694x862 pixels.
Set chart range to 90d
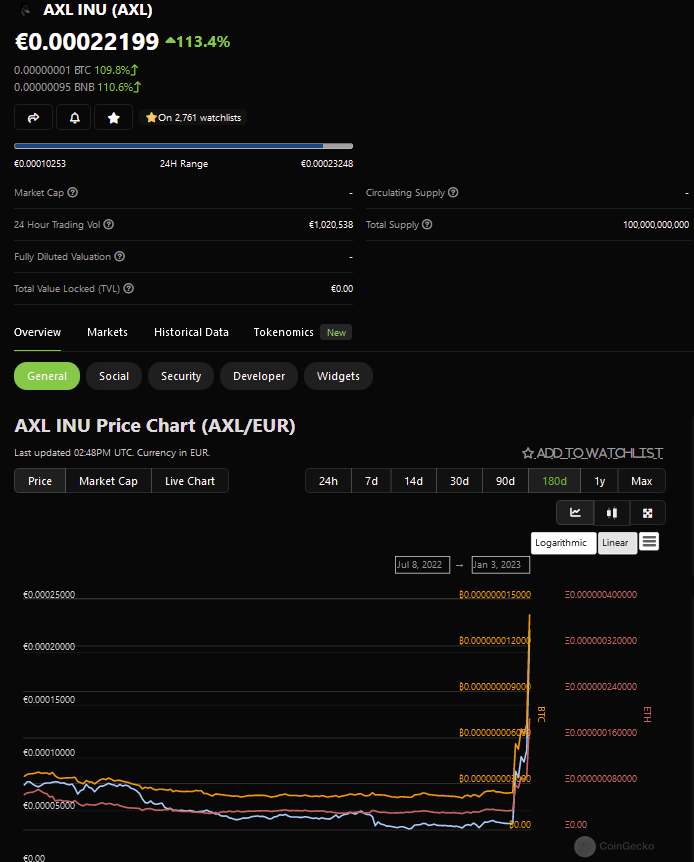click(x=505, y=481)
